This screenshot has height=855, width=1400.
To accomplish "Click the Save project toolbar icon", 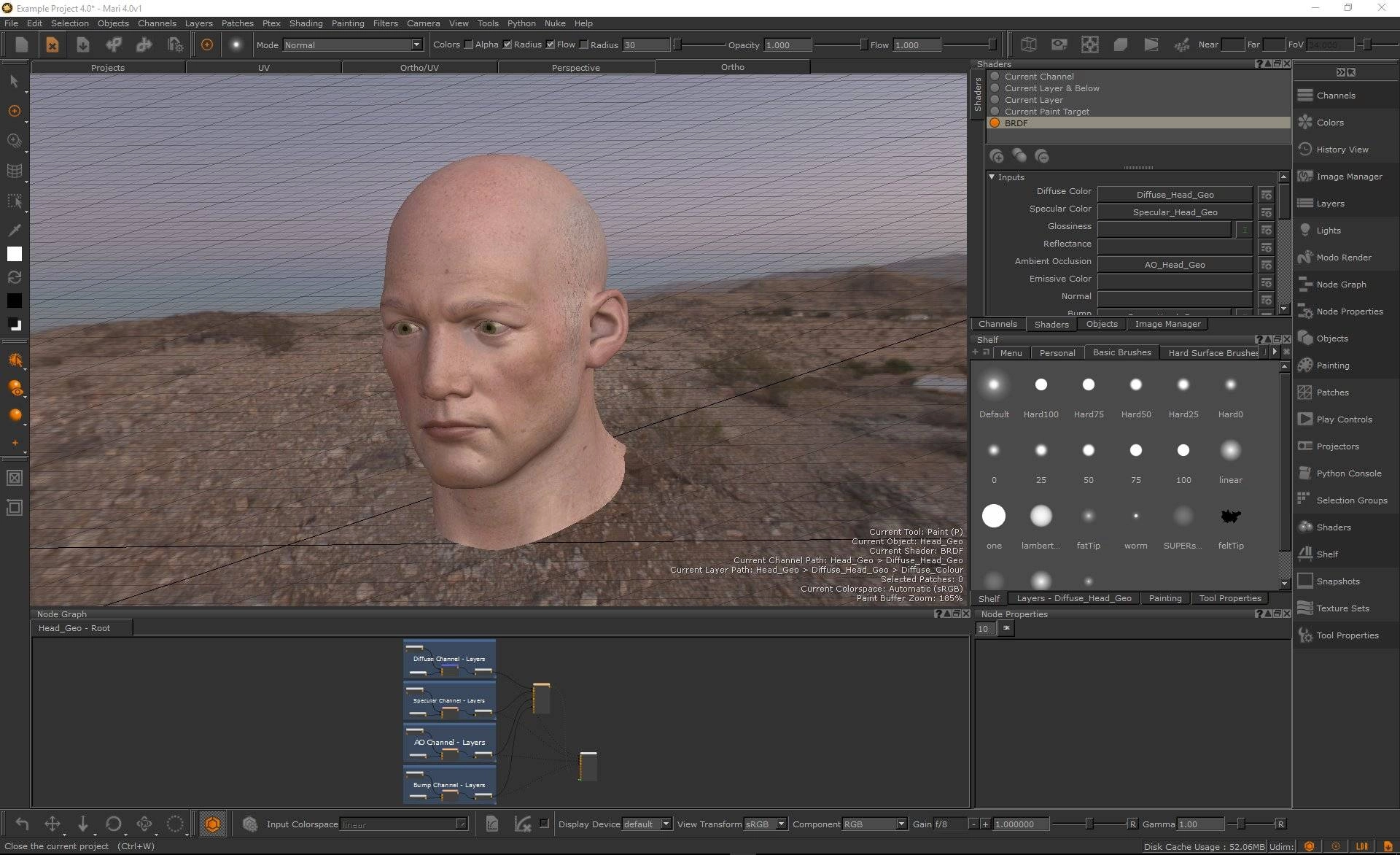I will [83, 45].
